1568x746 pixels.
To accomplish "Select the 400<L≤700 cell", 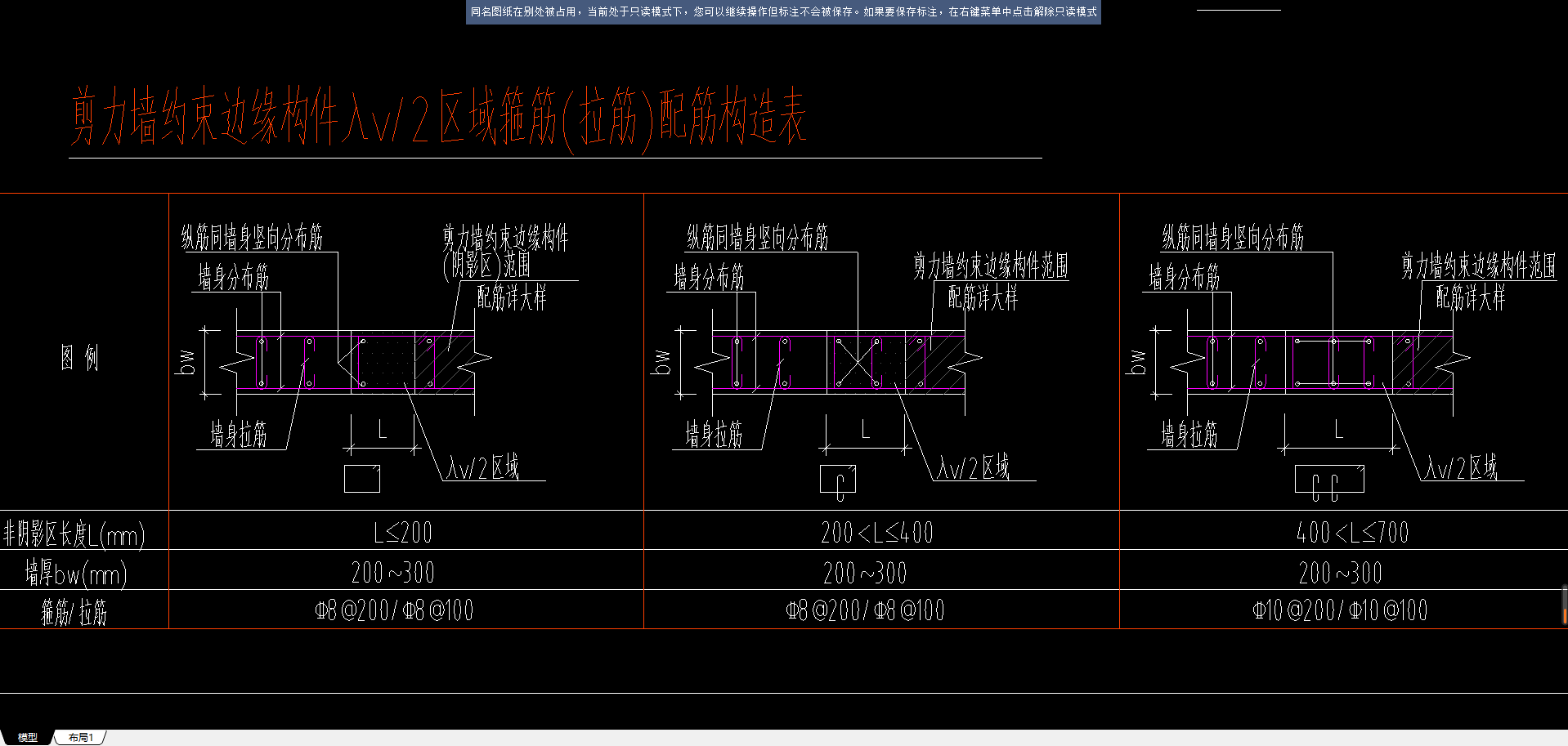I will tap(1352, 533).
